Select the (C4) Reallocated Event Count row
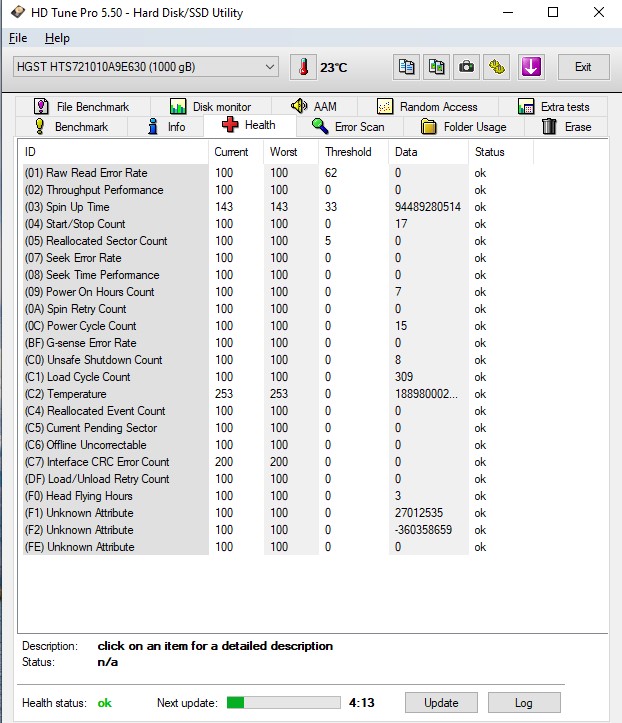Viewport: 622px width, 723px height. pyautogui.click(x=278, y=411)
